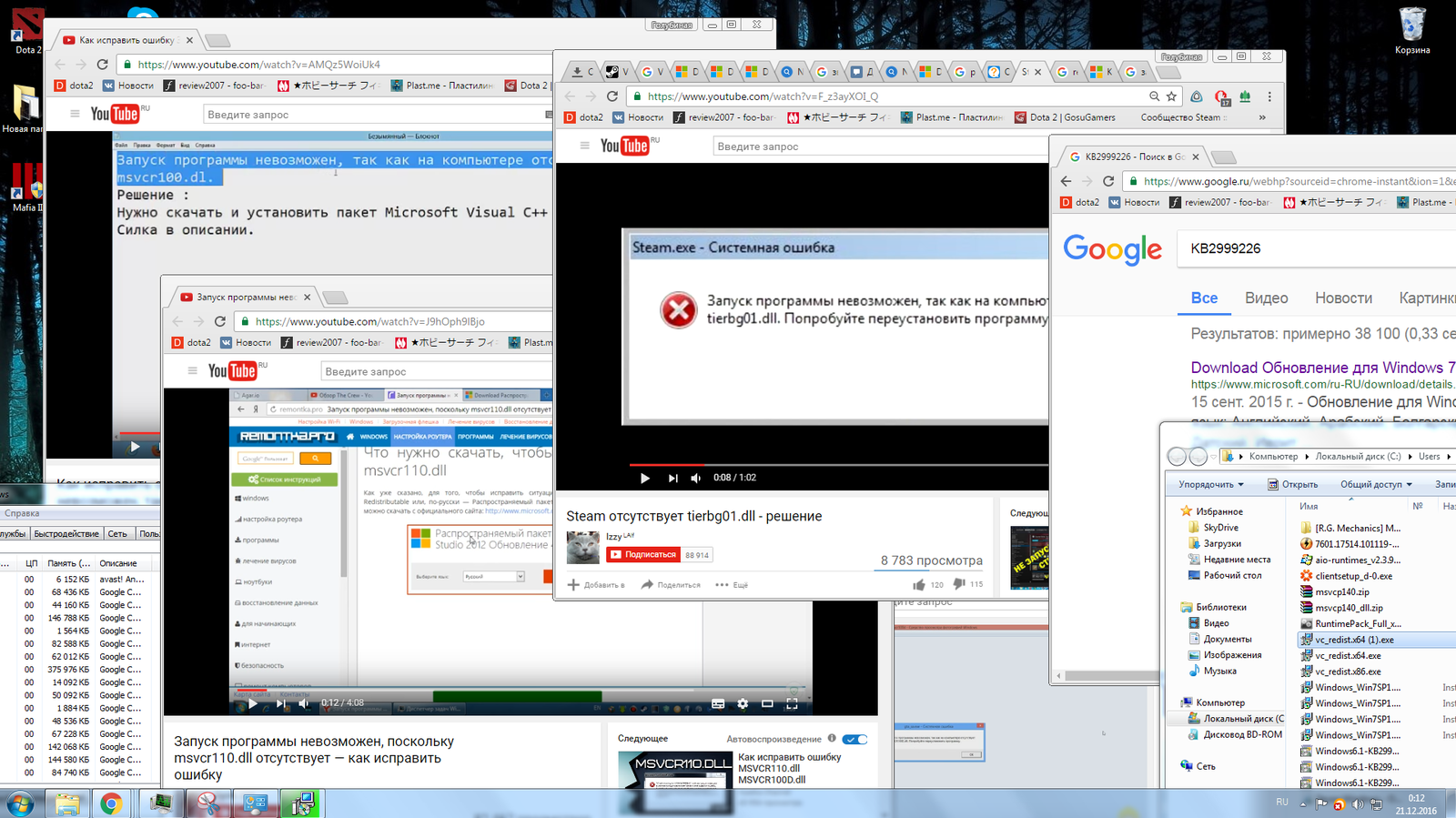Image resolution: width=1456 pixels, height=818 pixels.
Task: Enter fullscreen in the msvcr110.dll video player
Action: (792, 703)
